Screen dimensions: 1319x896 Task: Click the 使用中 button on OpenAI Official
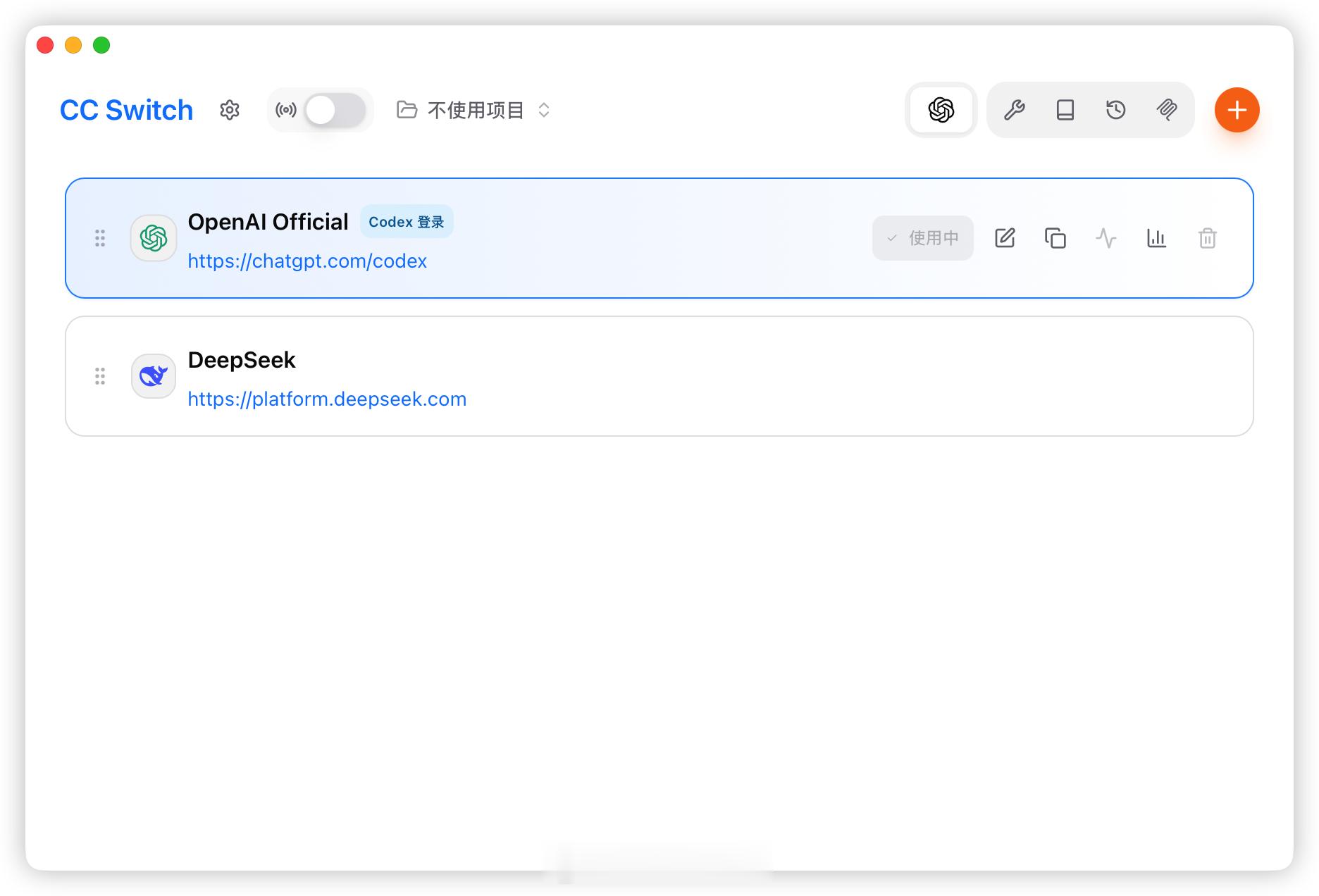tap(923, 238)
